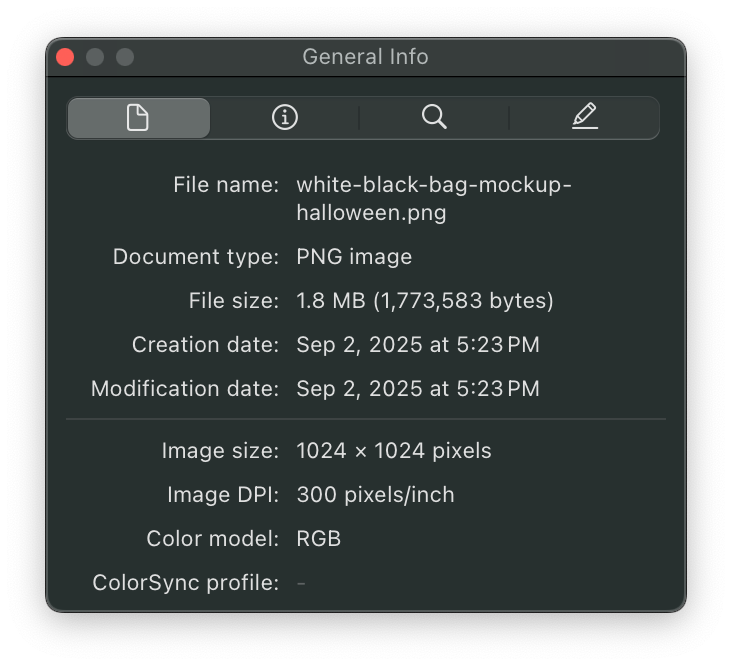
Task: Open the Annotations pencil tab
Action: coord(585,118)
